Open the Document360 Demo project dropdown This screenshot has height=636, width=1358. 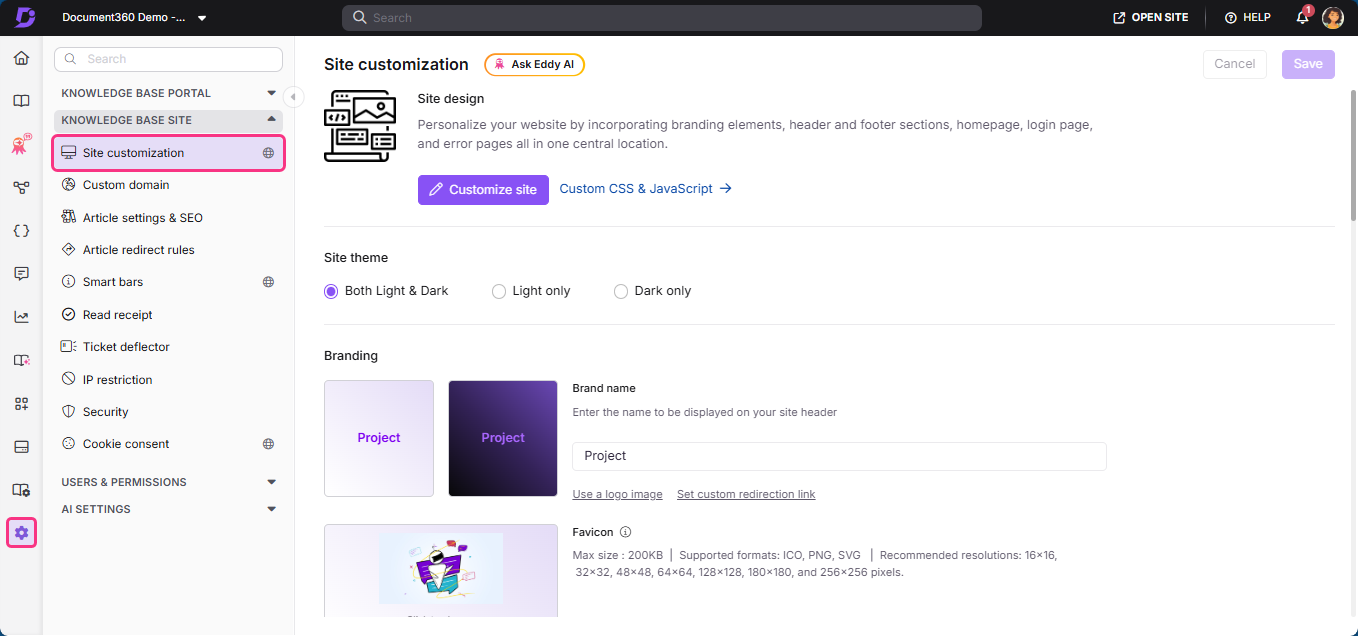tap(134, 17)
